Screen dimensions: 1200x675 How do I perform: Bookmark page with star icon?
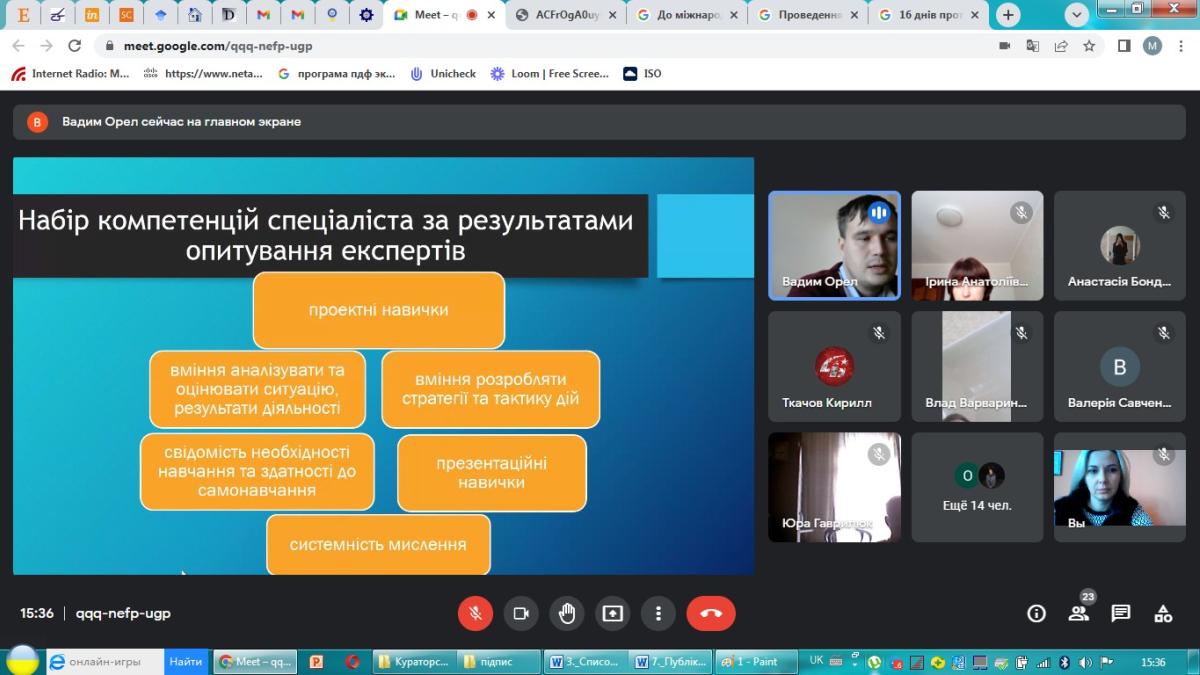[x=1089, y=46]
